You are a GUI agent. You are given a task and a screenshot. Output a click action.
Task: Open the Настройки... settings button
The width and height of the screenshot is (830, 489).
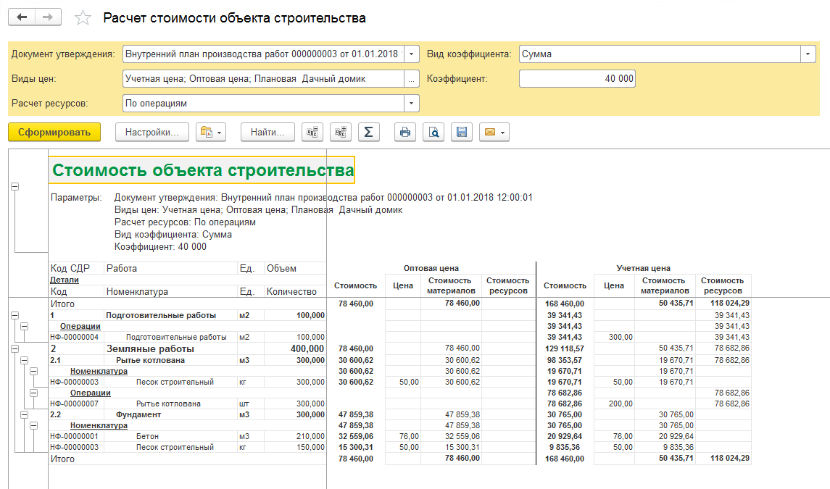(x=152, y=132)
